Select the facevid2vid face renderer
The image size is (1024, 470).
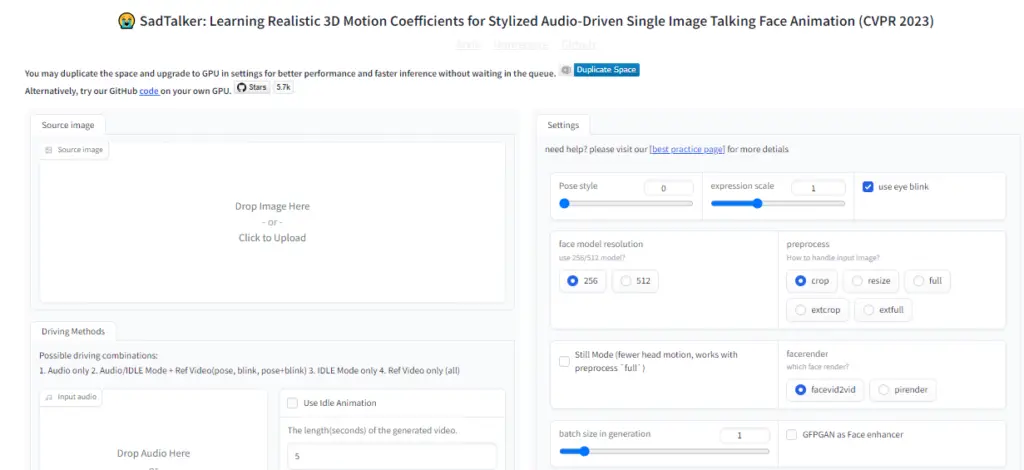825,390
